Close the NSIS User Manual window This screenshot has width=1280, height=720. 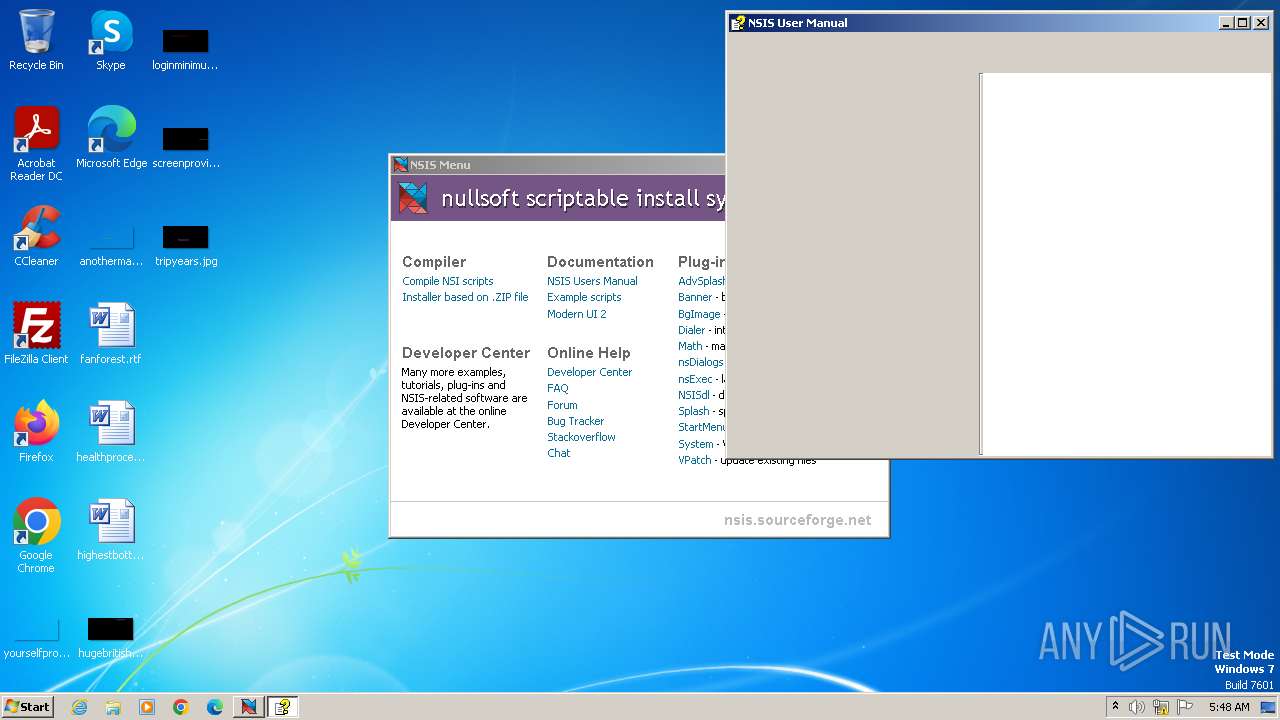click(x=1261, y=23)
